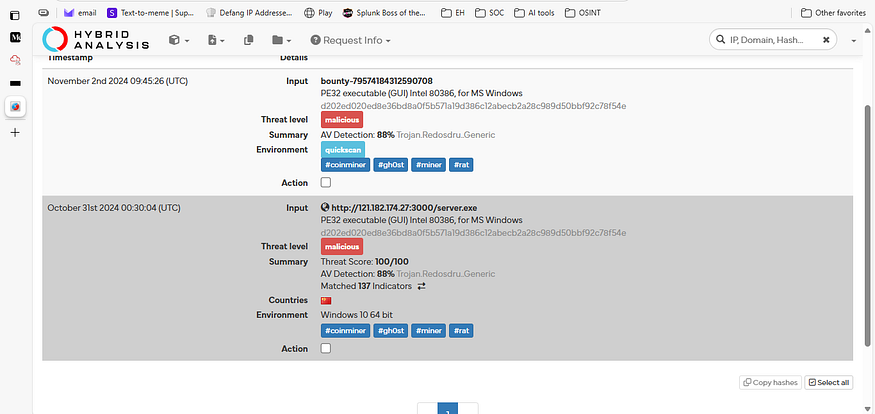Select the #gh0st tag in the server.exe row

[x=391, y=331]
